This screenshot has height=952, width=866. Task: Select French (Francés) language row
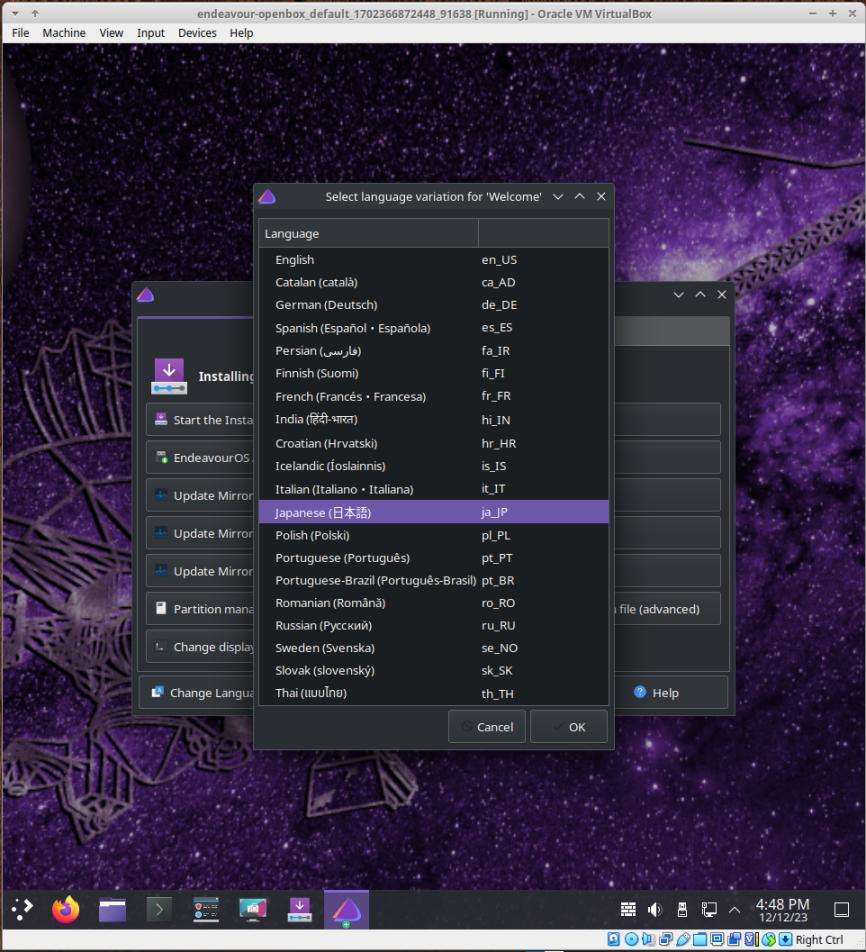pyautogui.click(x=434, y=396)
